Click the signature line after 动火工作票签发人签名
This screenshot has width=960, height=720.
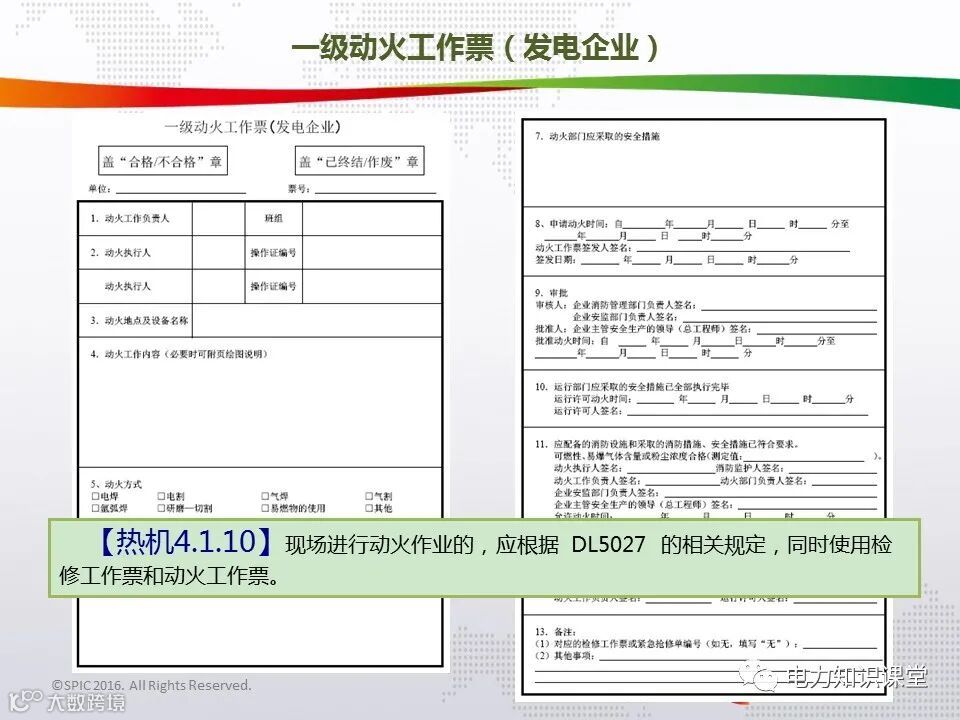(x=743, y=249)
